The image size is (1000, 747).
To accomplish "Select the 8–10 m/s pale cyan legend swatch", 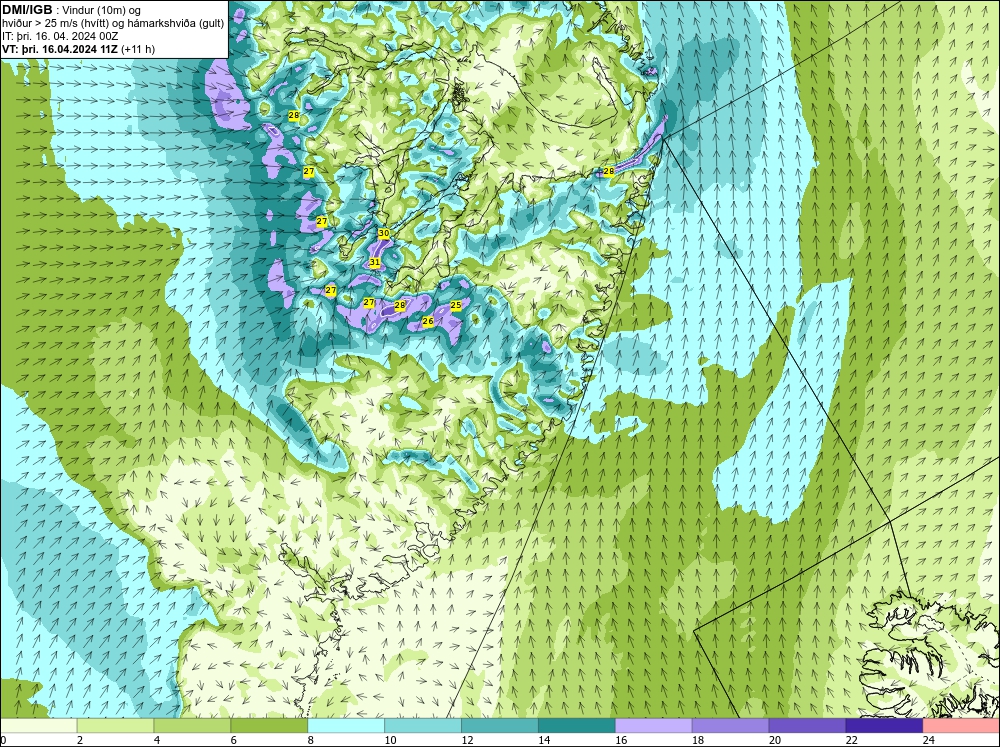I will pyautogui.click(x=346, y=726).
